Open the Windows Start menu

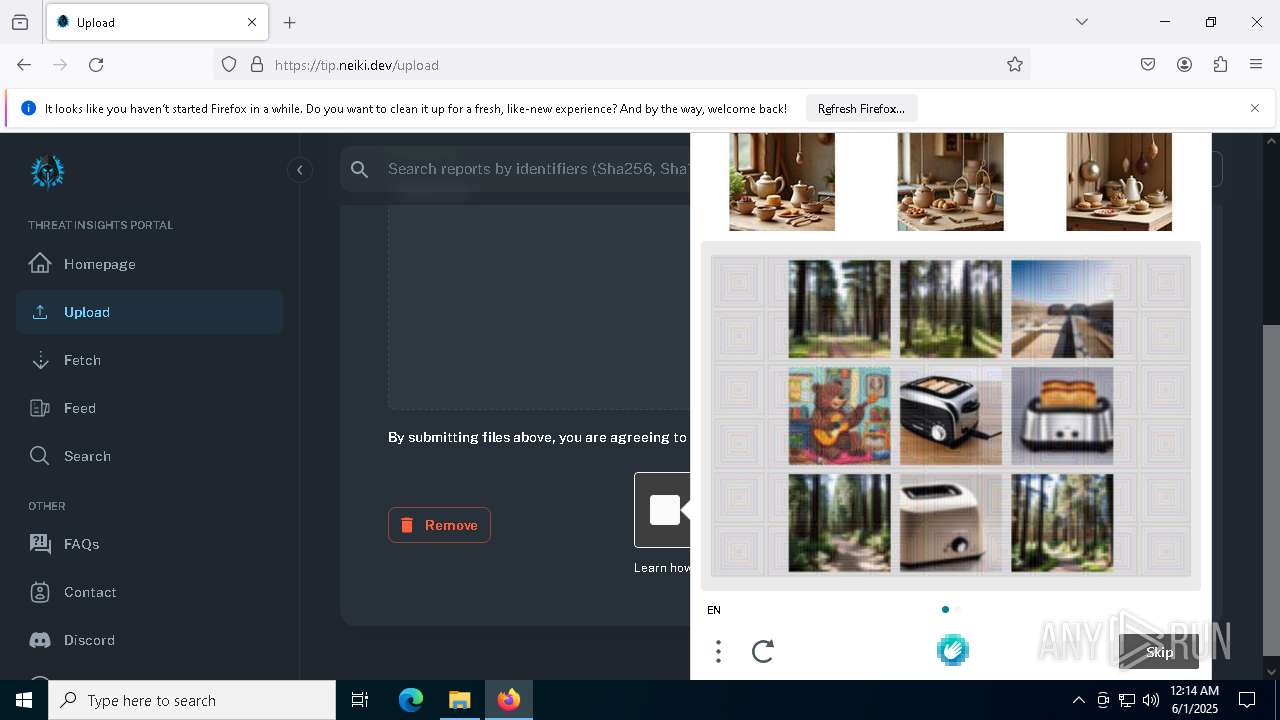(24, 700)
